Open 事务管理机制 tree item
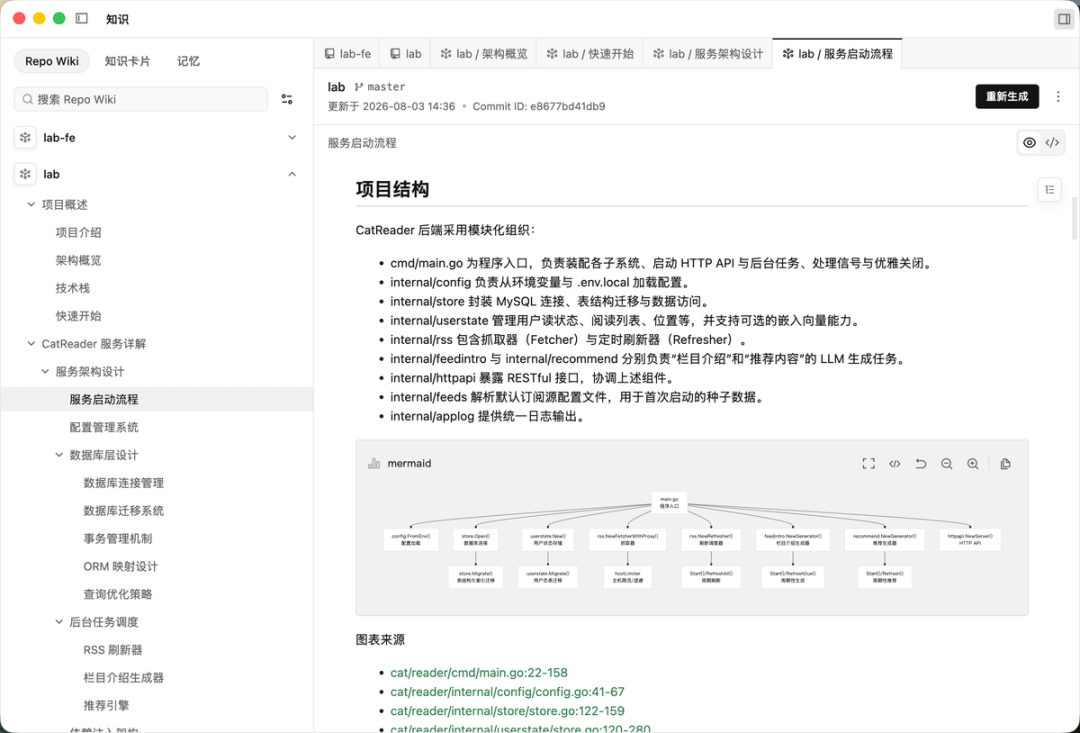 click(x=117, y=538)
